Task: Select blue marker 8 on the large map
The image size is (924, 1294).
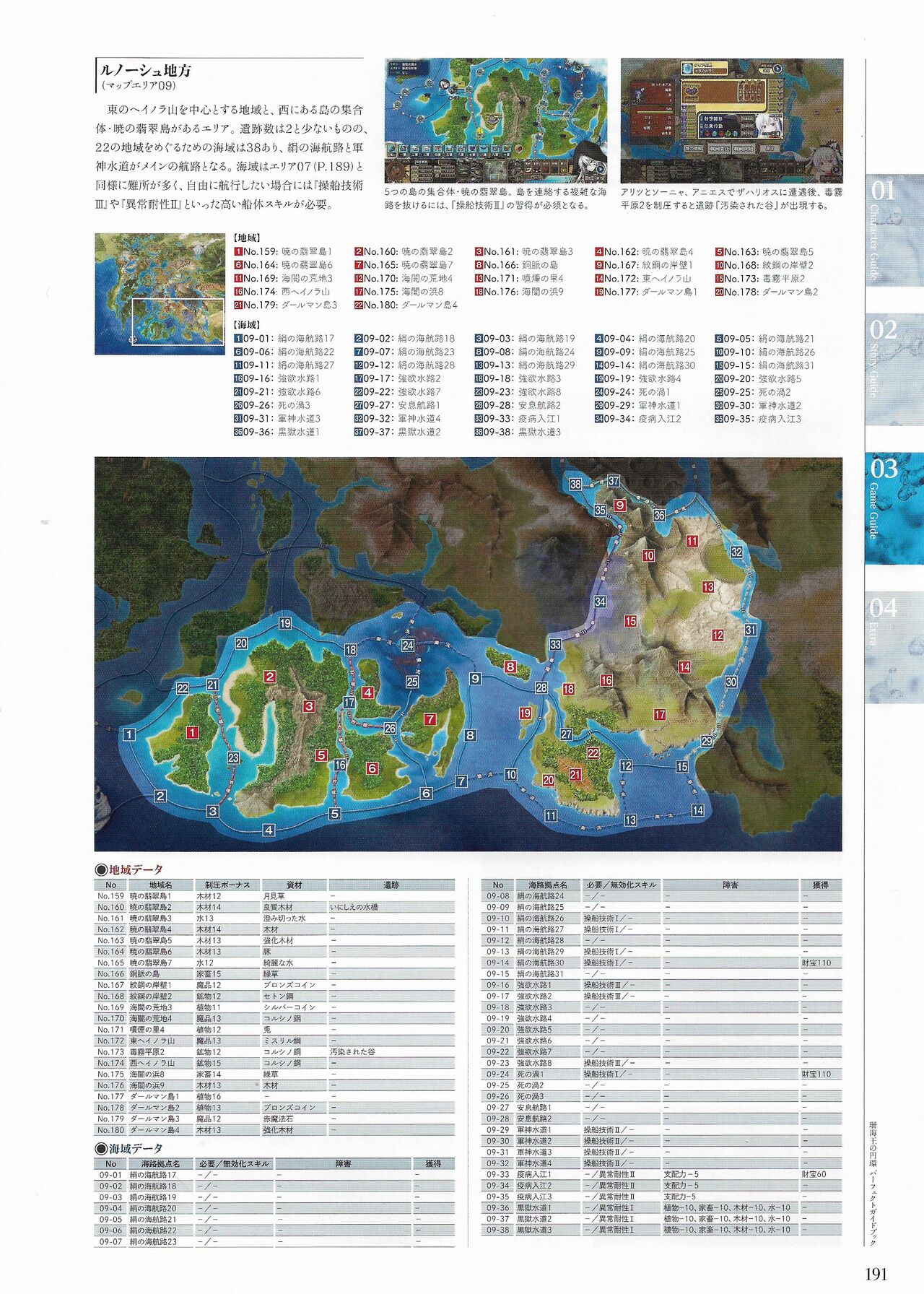Action: 470,735
